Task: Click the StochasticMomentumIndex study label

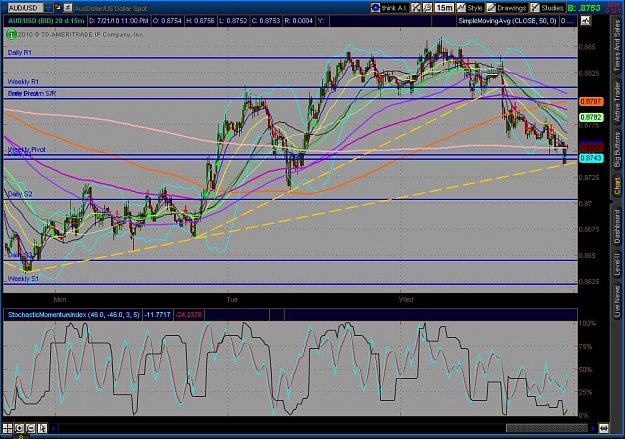Action: [74, 315]
